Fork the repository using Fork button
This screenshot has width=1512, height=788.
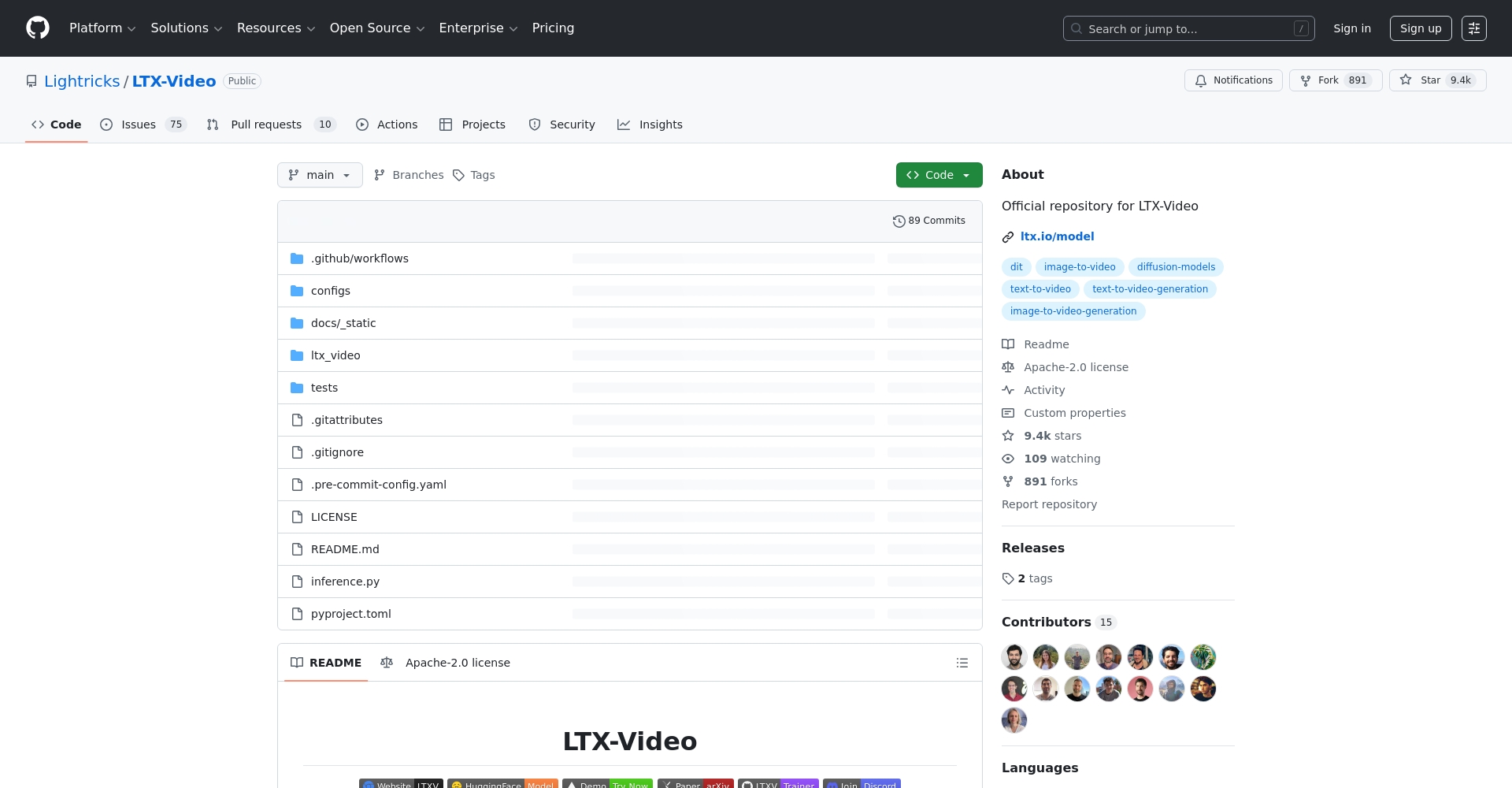[x=1335, y=80]
